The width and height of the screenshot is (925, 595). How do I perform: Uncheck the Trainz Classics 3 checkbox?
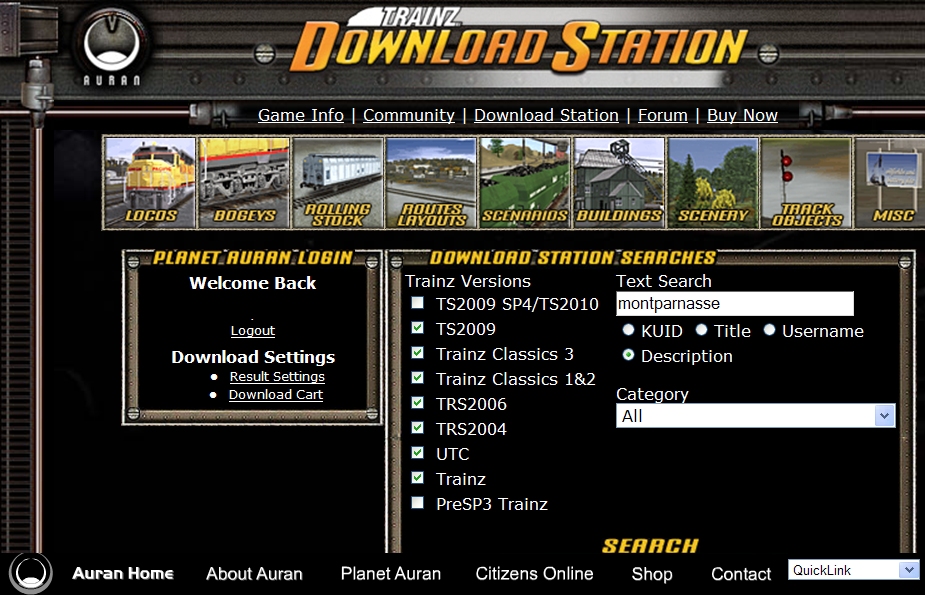(418, 353)
